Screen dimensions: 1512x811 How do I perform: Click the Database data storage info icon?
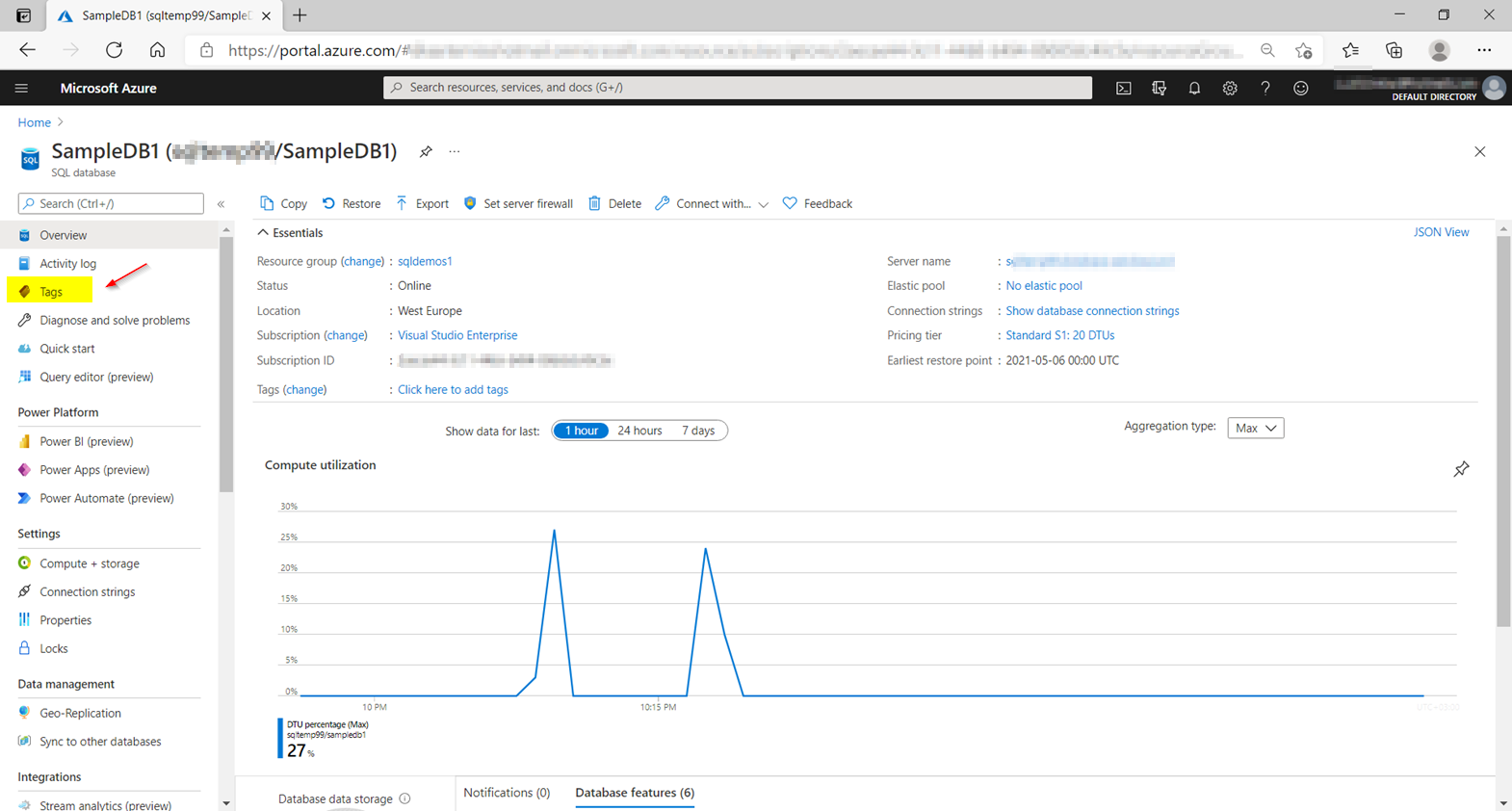click(404, 798)
